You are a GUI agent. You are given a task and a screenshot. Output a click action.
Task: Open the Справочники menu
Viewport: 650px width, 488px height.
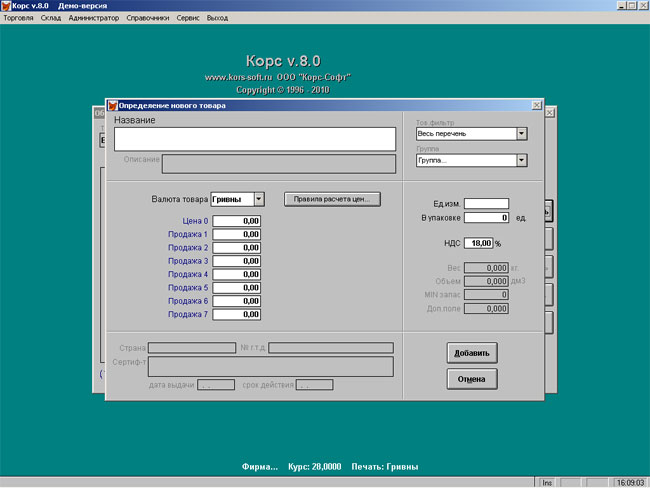click(x=148, y=18)
